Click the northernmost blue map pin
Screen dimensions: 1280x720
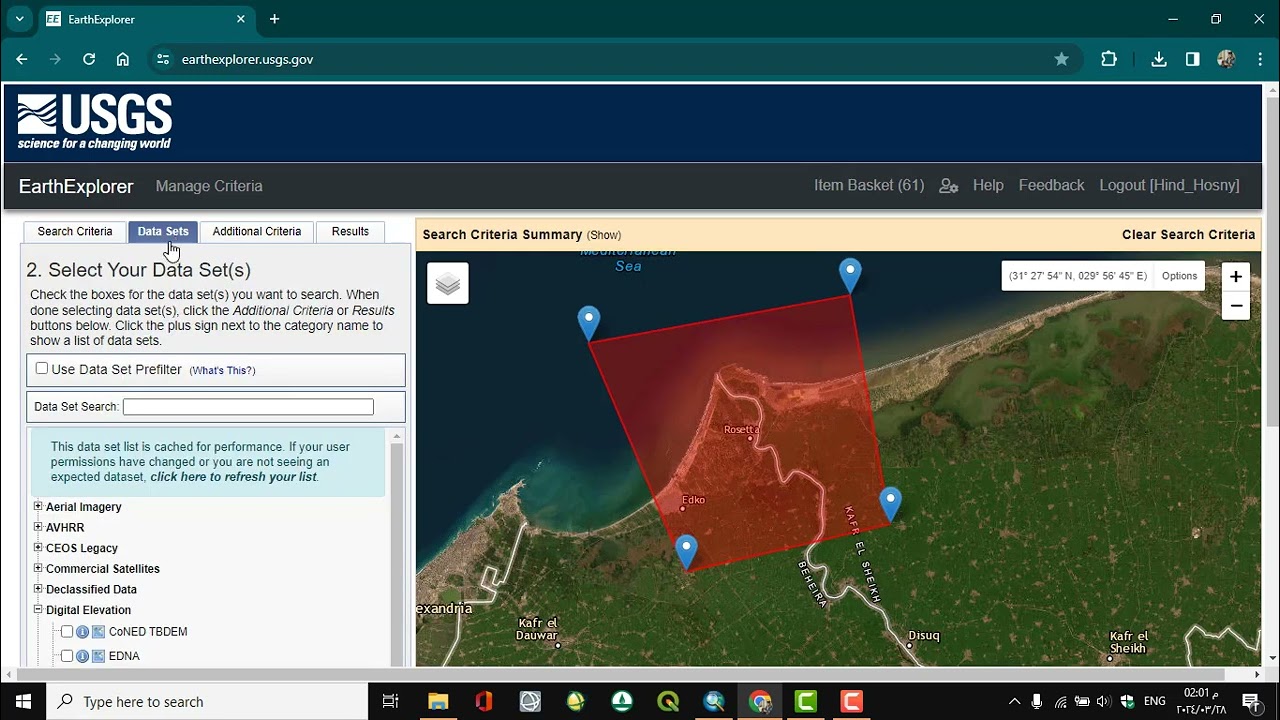pyautogui.click(x=850, y=275)
